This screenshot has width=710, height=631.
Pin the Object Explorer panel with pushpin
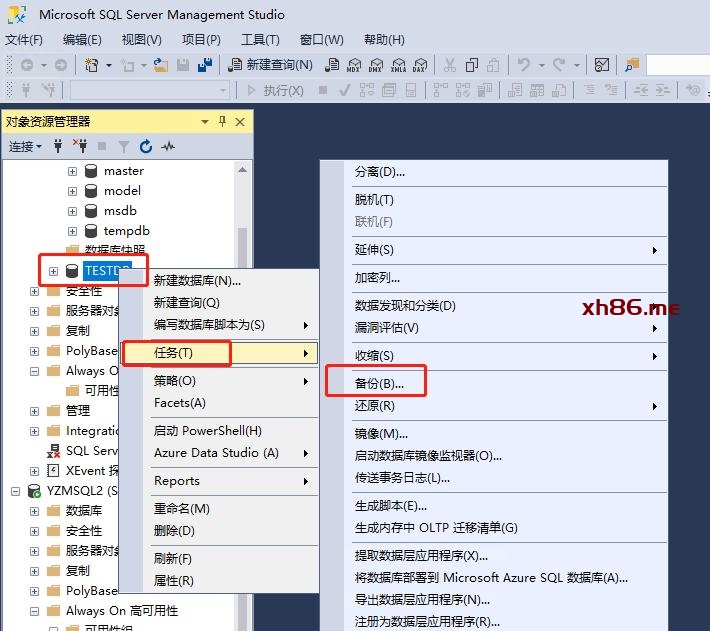click(x=222, y=122)
